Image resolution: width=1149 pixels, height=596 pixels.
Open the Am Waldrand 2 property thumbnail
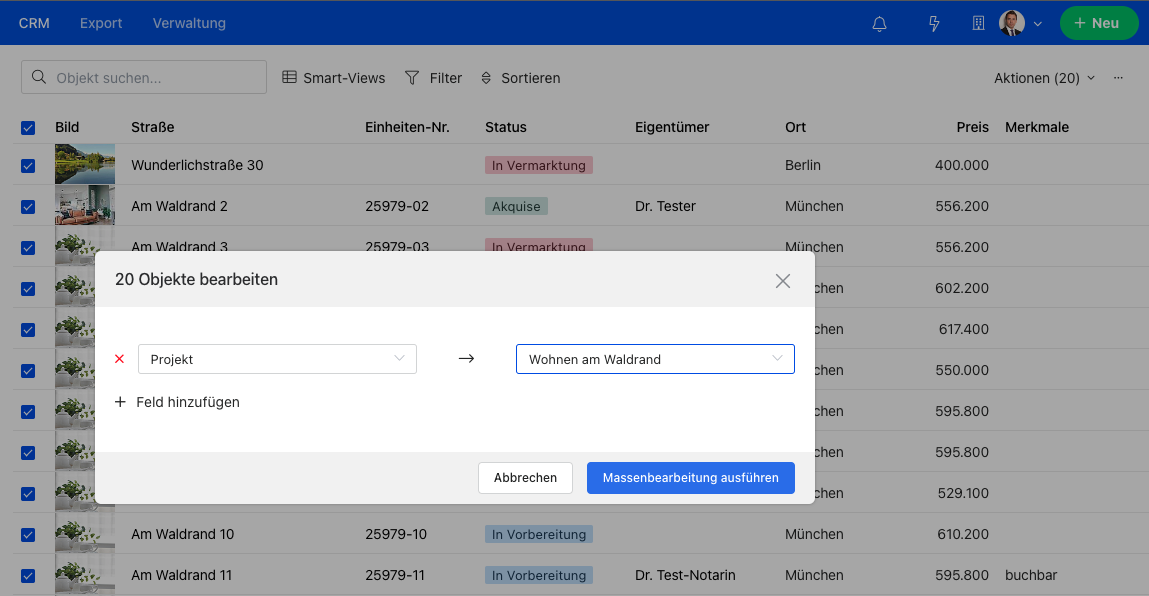(x=85, y=206)
